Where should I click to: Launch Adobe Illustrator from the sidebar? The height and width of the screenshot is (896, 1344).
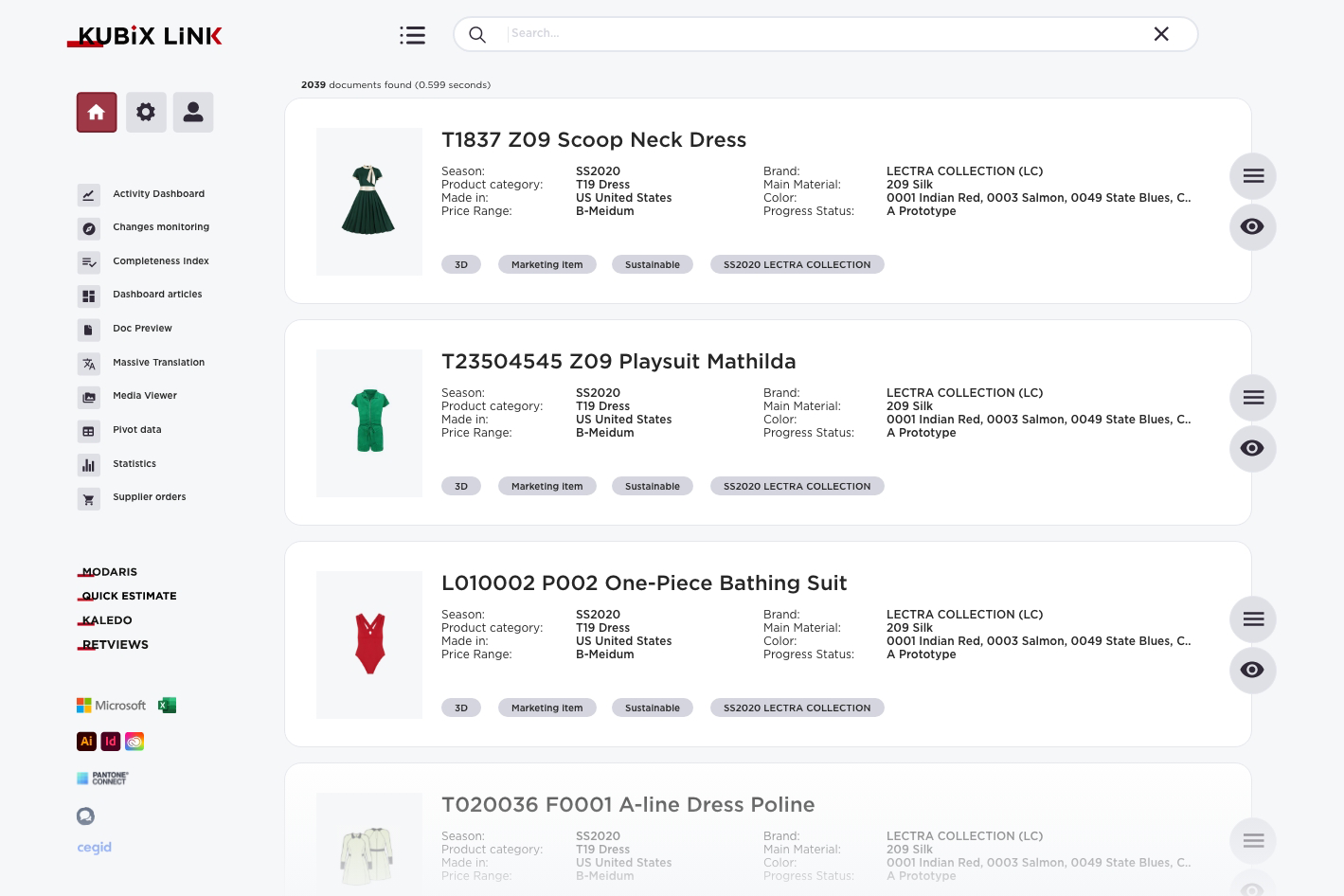(x=86, y=742)
